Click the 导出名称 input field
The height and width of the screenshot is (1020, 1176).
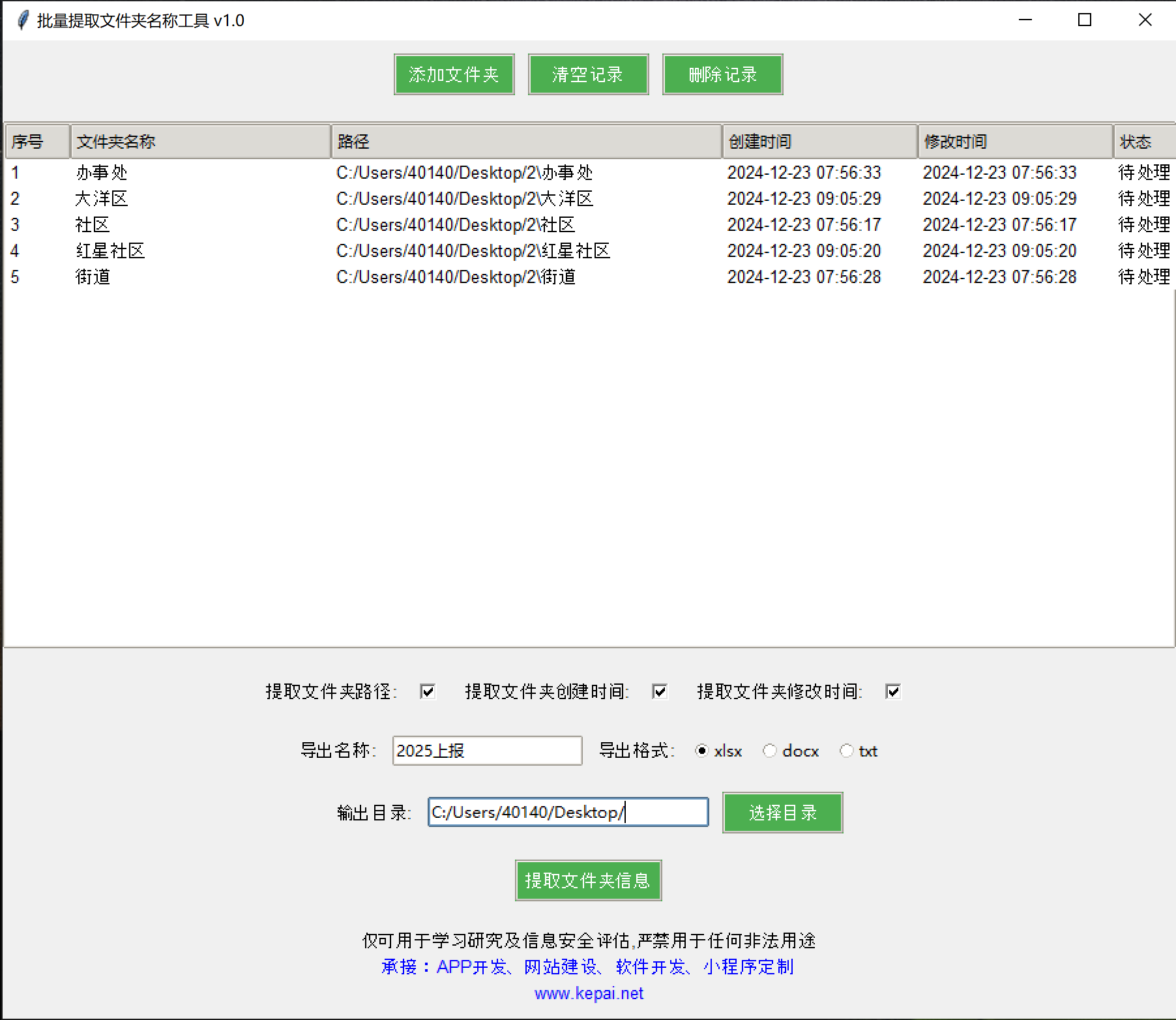(x=487, y=751)
